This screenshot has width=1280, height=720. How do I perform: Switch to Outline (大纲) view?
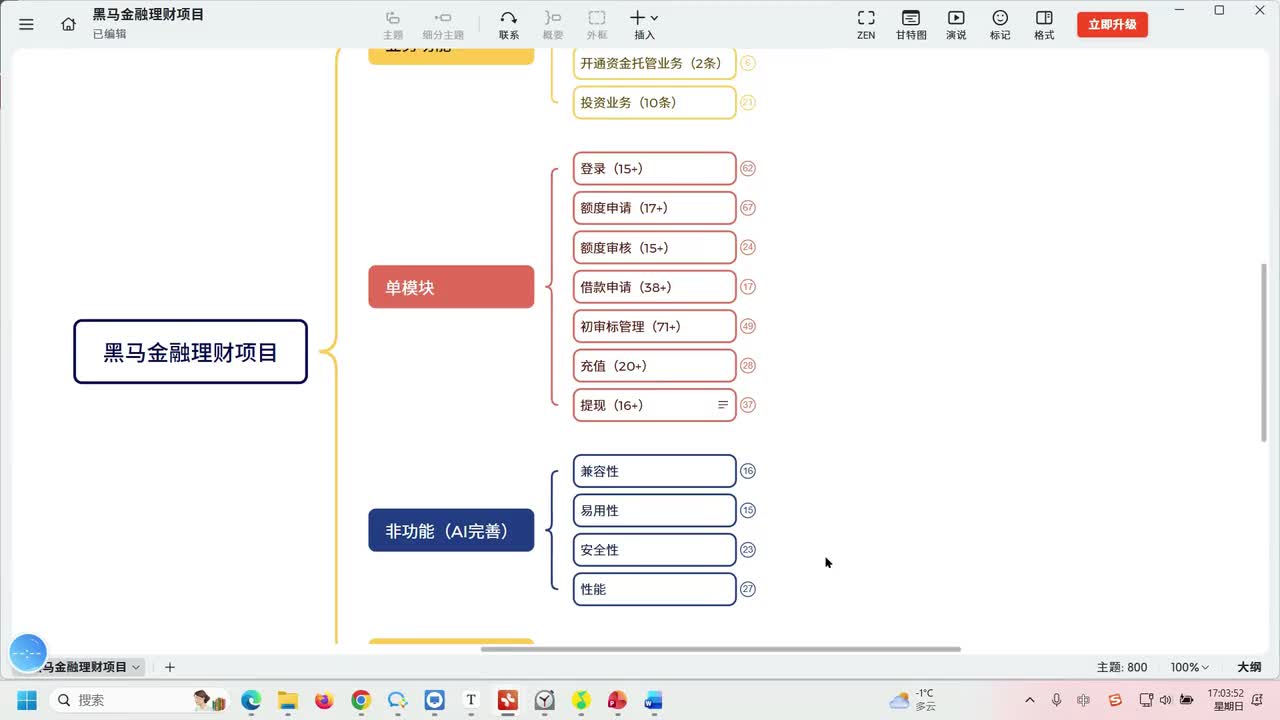(x=1250, y=667)
